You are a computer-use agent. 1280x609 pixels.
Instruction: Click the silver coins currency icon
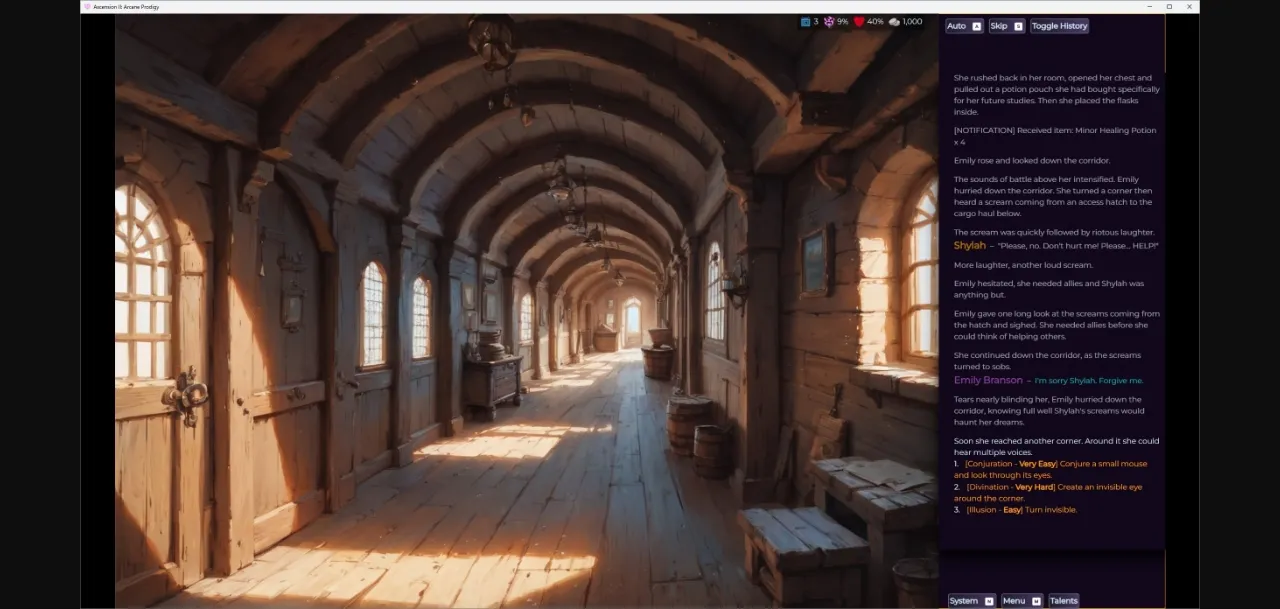[894, 22]
